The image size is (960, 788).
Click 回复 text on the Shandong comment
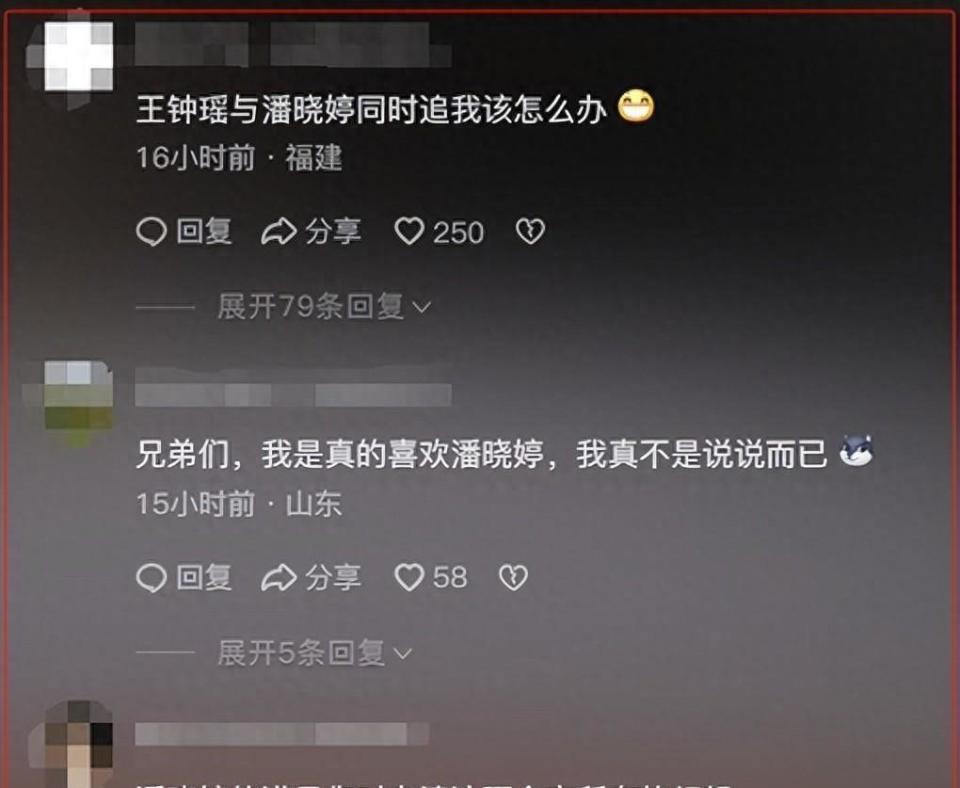(x=204, y=577)
